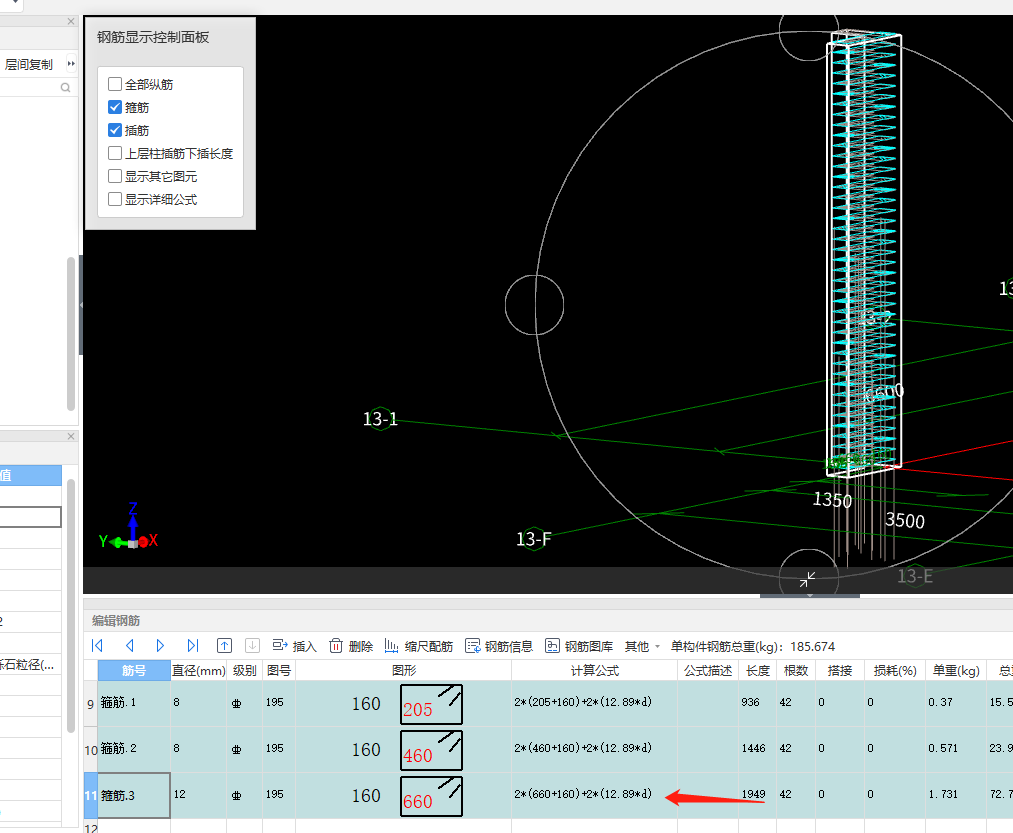Uncheck 插筋 checkbox

pos(115,130)
